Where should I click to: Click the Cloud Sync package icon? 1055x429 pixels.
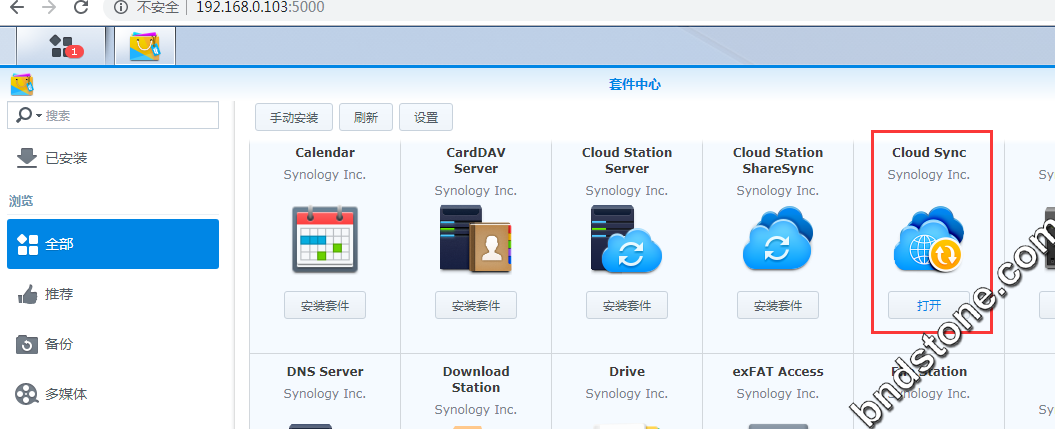click(x=929, y=240)
